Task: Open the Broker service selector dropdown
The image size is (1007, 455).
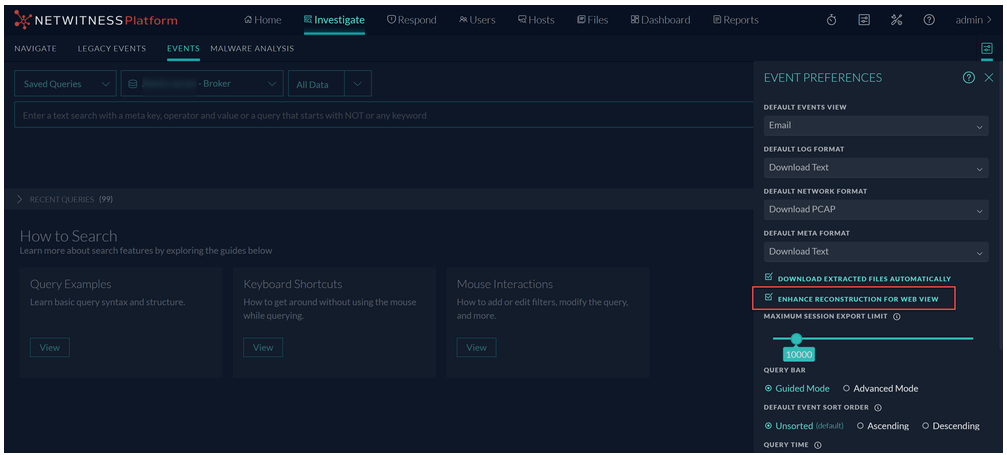Action: point(202,84)
